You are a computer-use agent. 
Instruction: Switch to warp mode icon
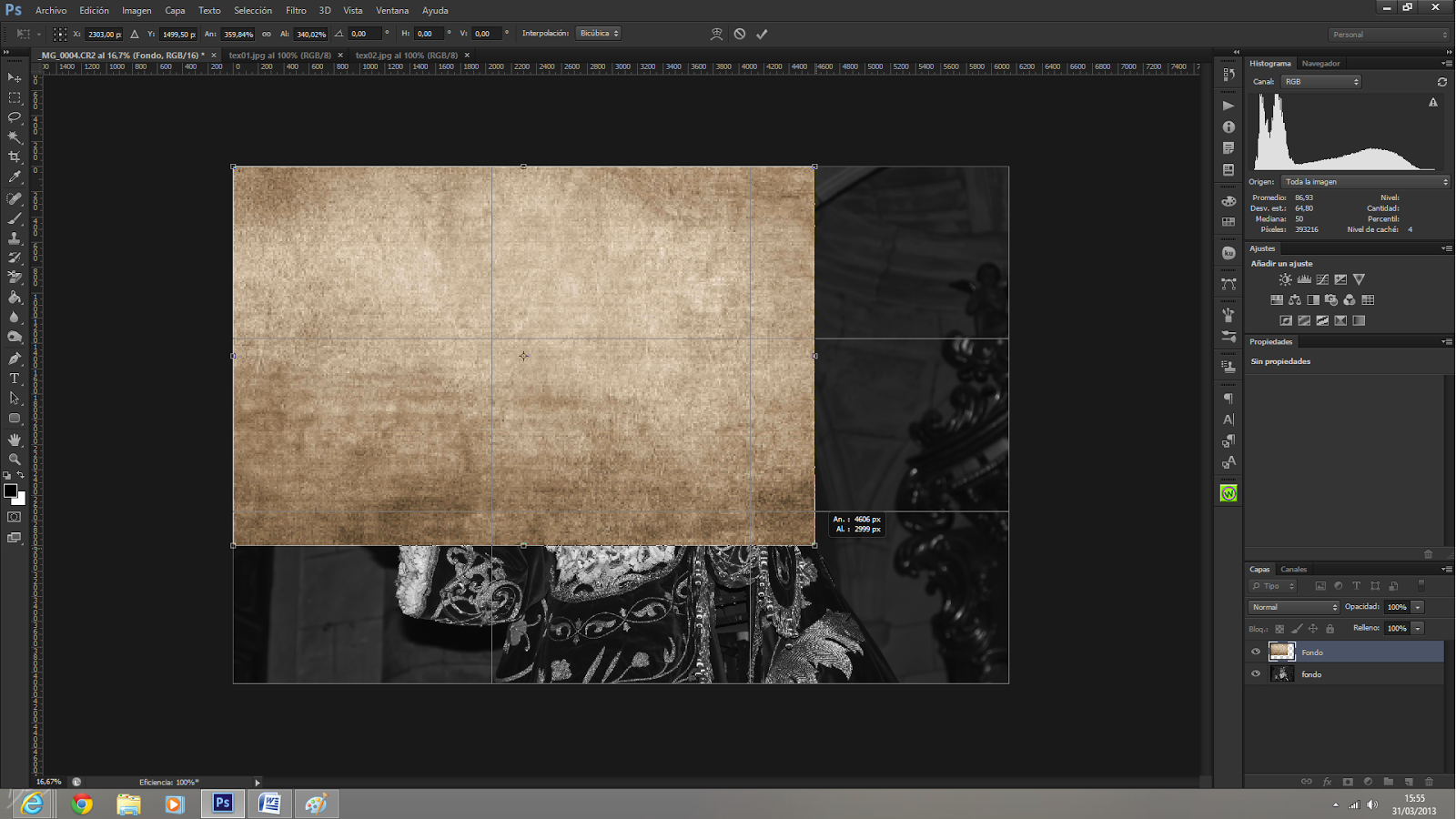716,34
